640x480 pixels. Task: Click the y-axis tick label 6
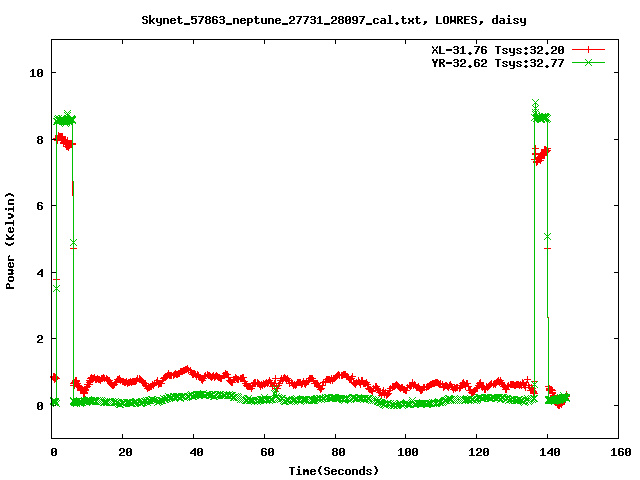(40, 206)
